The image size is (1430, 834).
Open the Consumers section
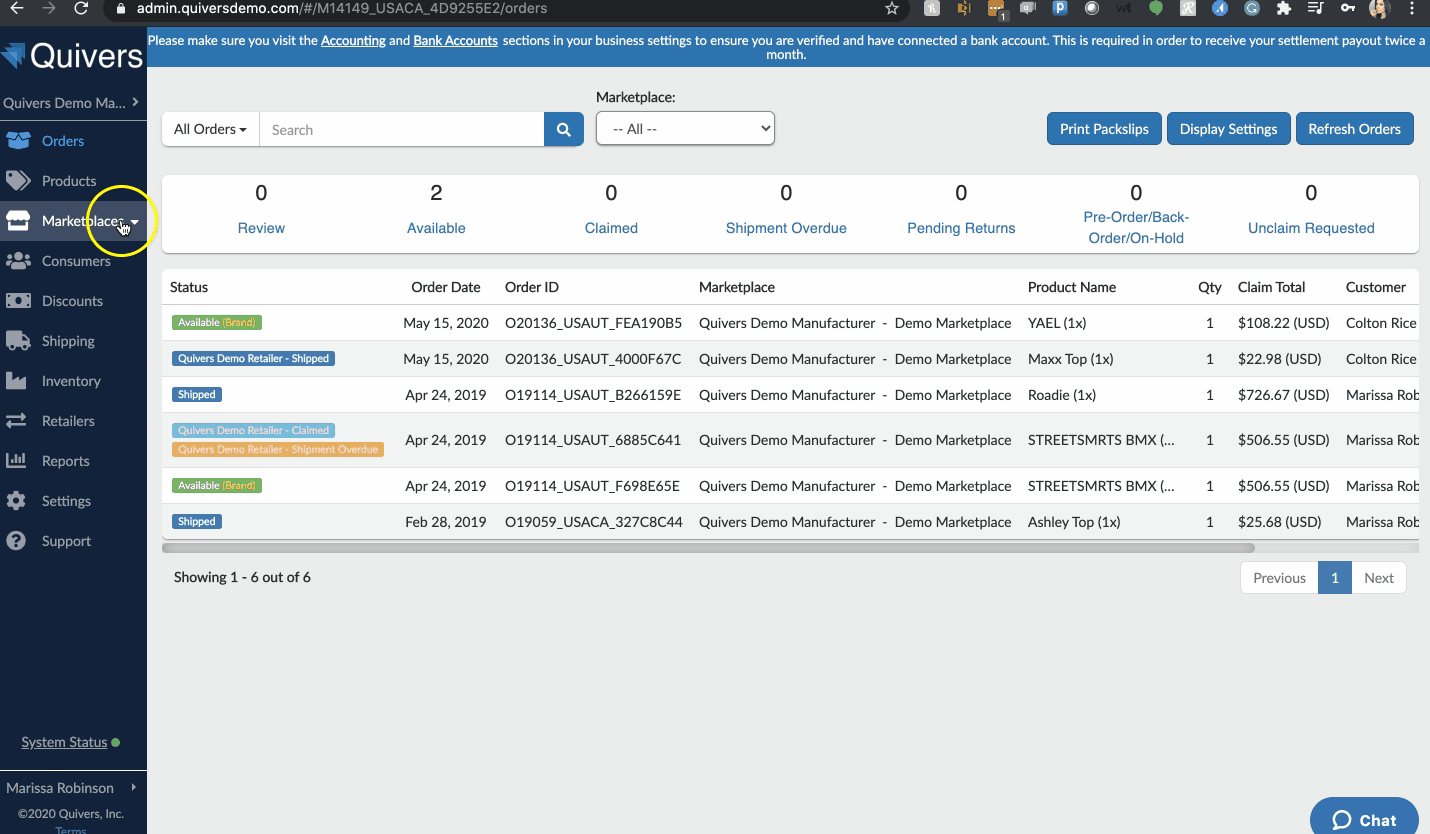pos(76,261)
